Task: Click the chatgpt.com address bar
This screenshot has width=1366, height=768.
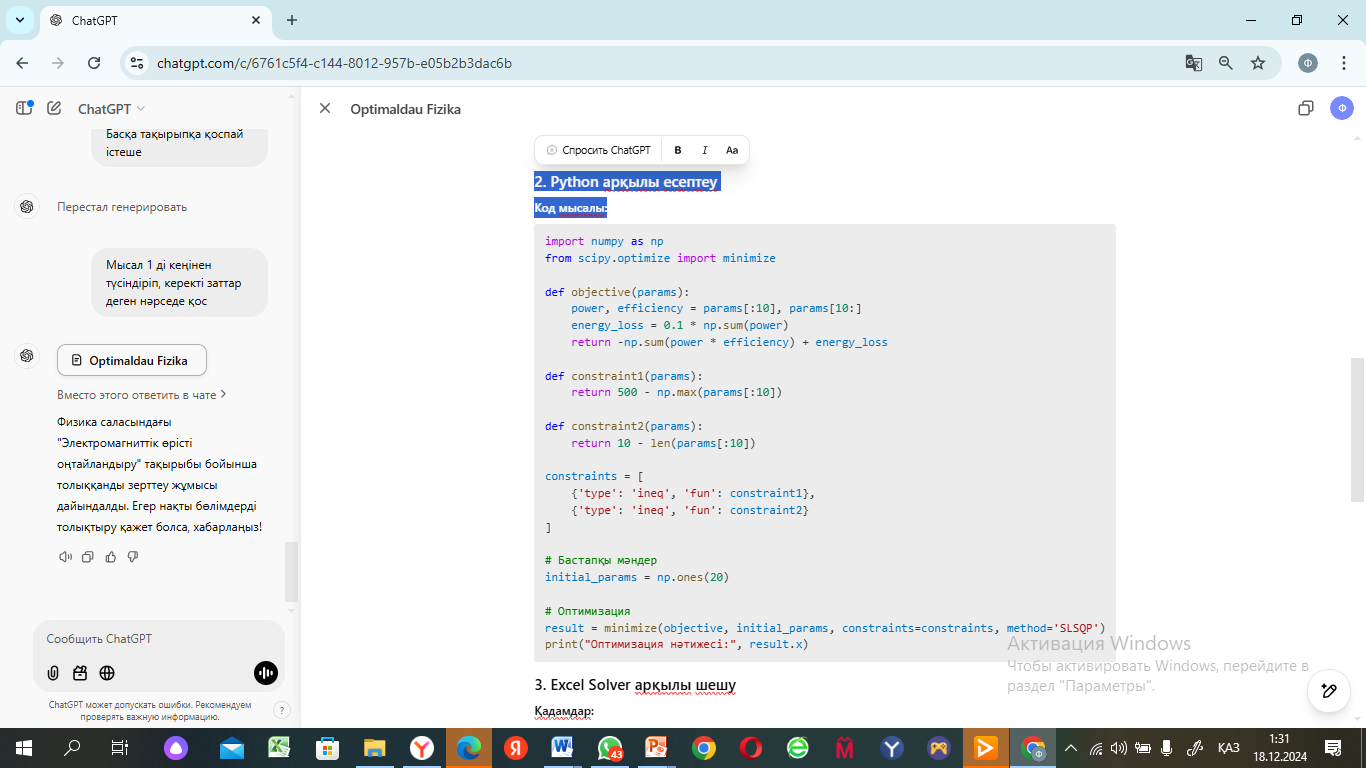Action: (660, 63)
